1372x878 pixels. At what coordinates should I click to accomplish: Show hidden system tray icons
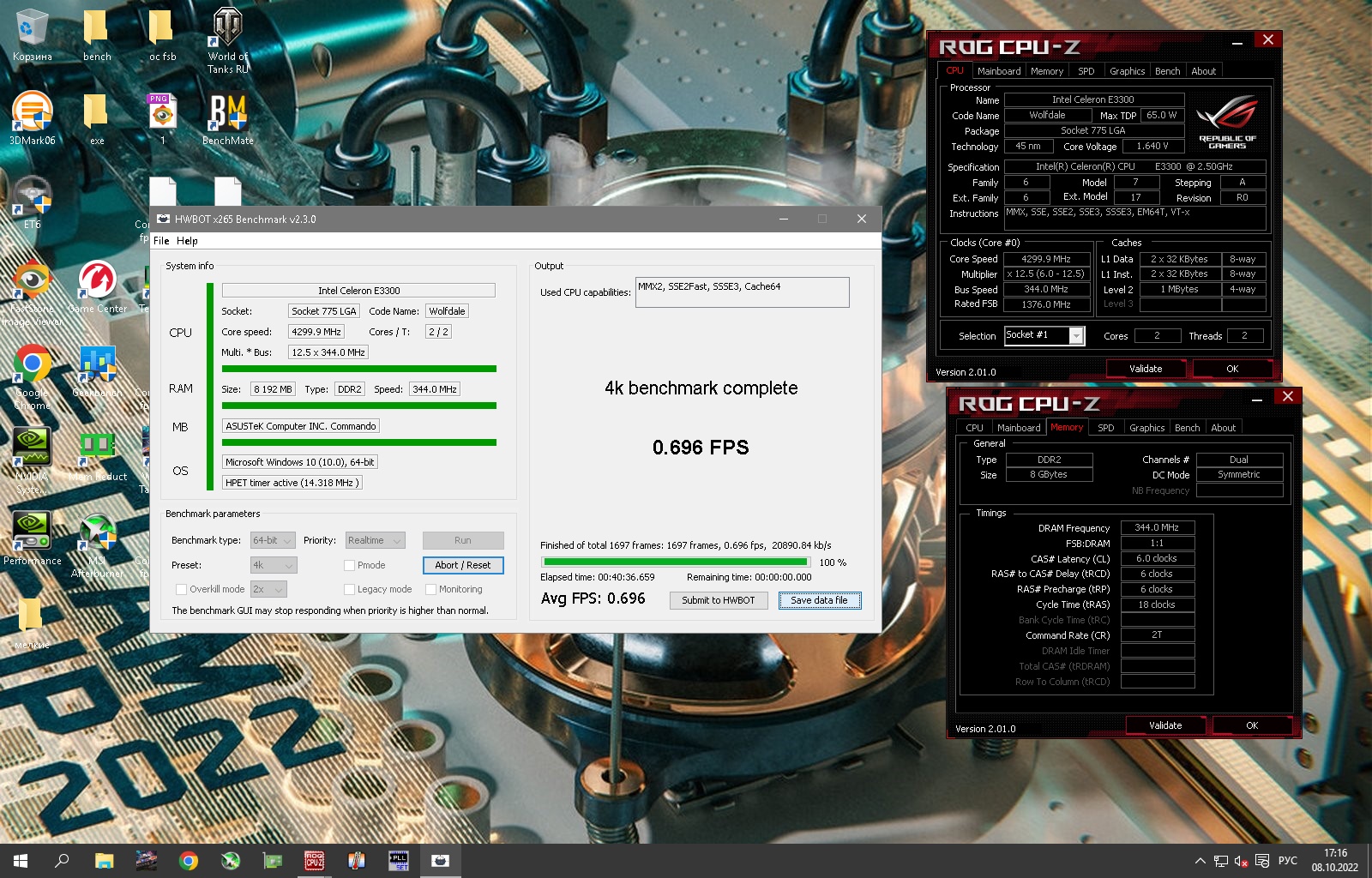click(x=1200, y=861)
